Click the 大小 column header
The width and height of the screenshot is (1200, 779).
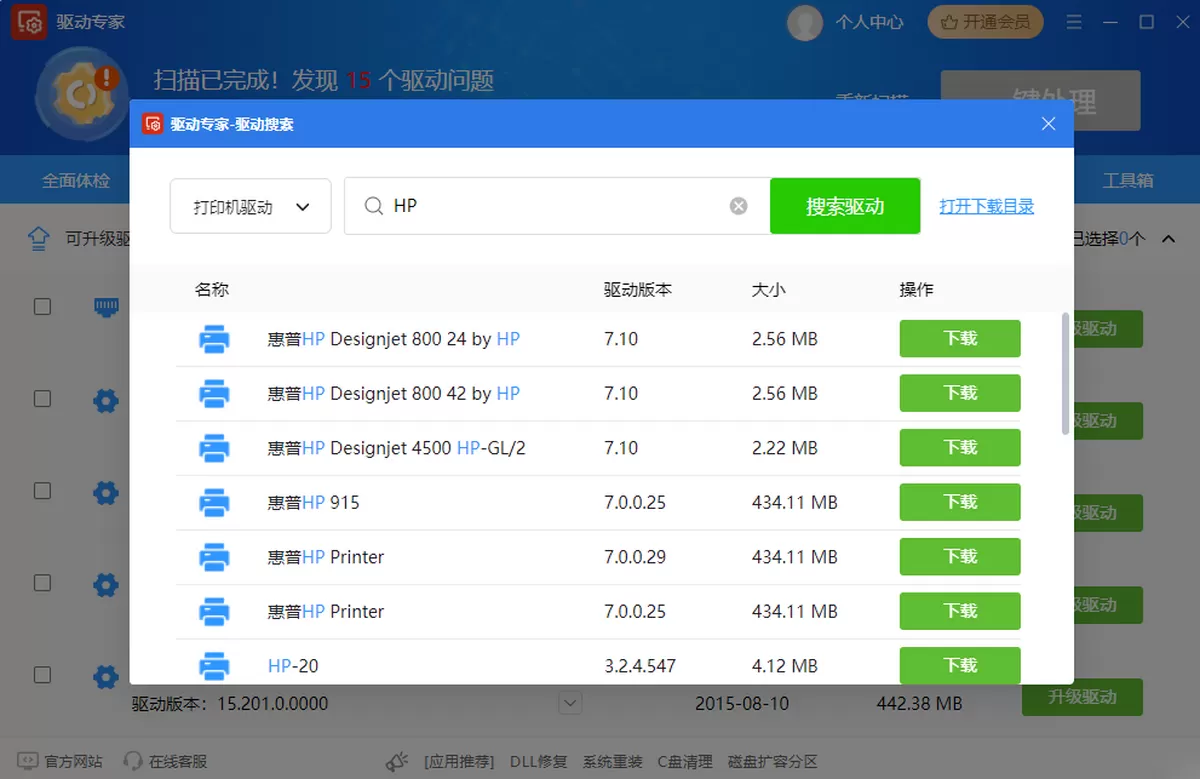pos(769,290)
